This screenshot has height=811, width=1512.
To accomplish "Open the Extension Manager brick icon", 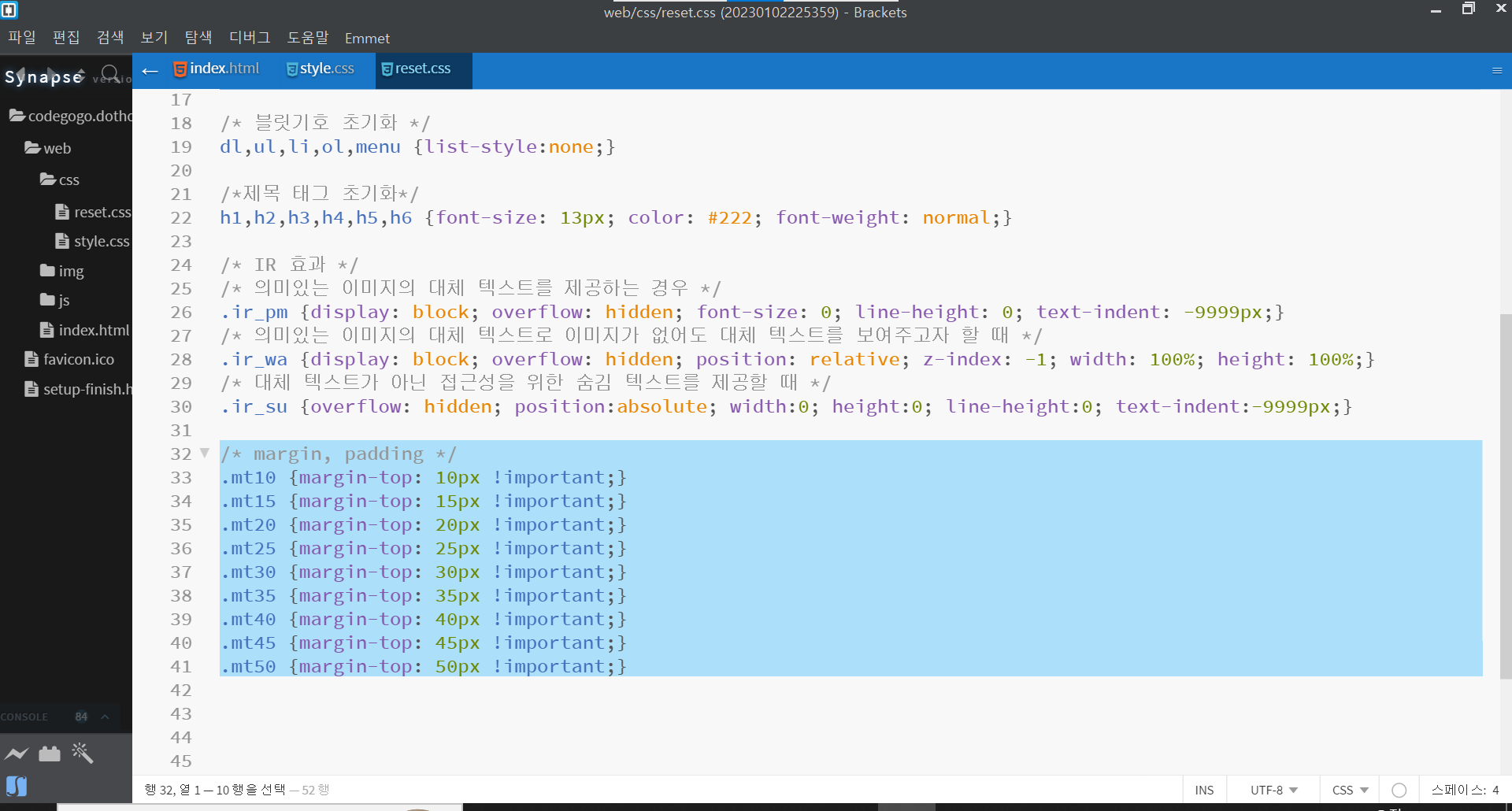I will (x=50, y=754).
